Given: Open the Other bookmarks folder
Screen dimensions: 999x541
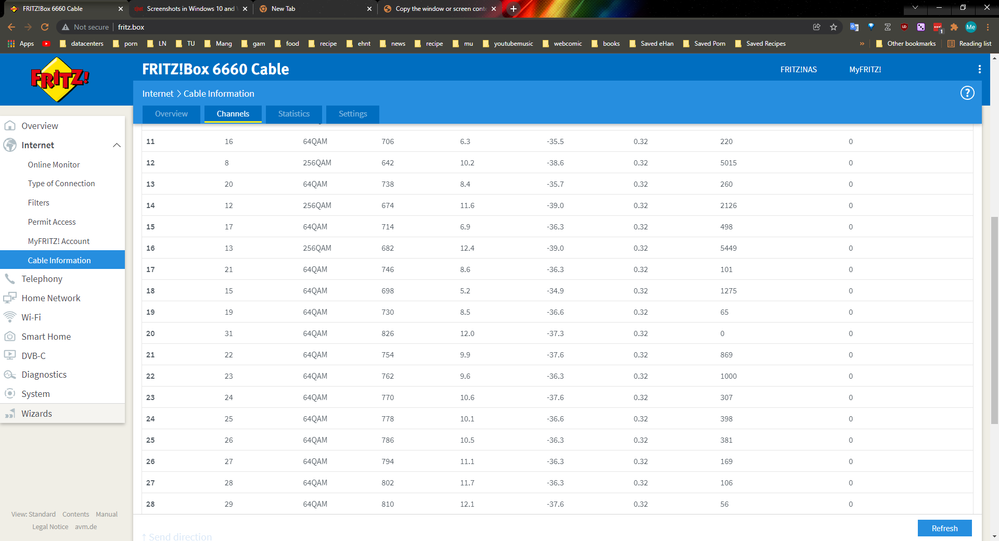Looking at the screenshot, I should tap(905, 43).
